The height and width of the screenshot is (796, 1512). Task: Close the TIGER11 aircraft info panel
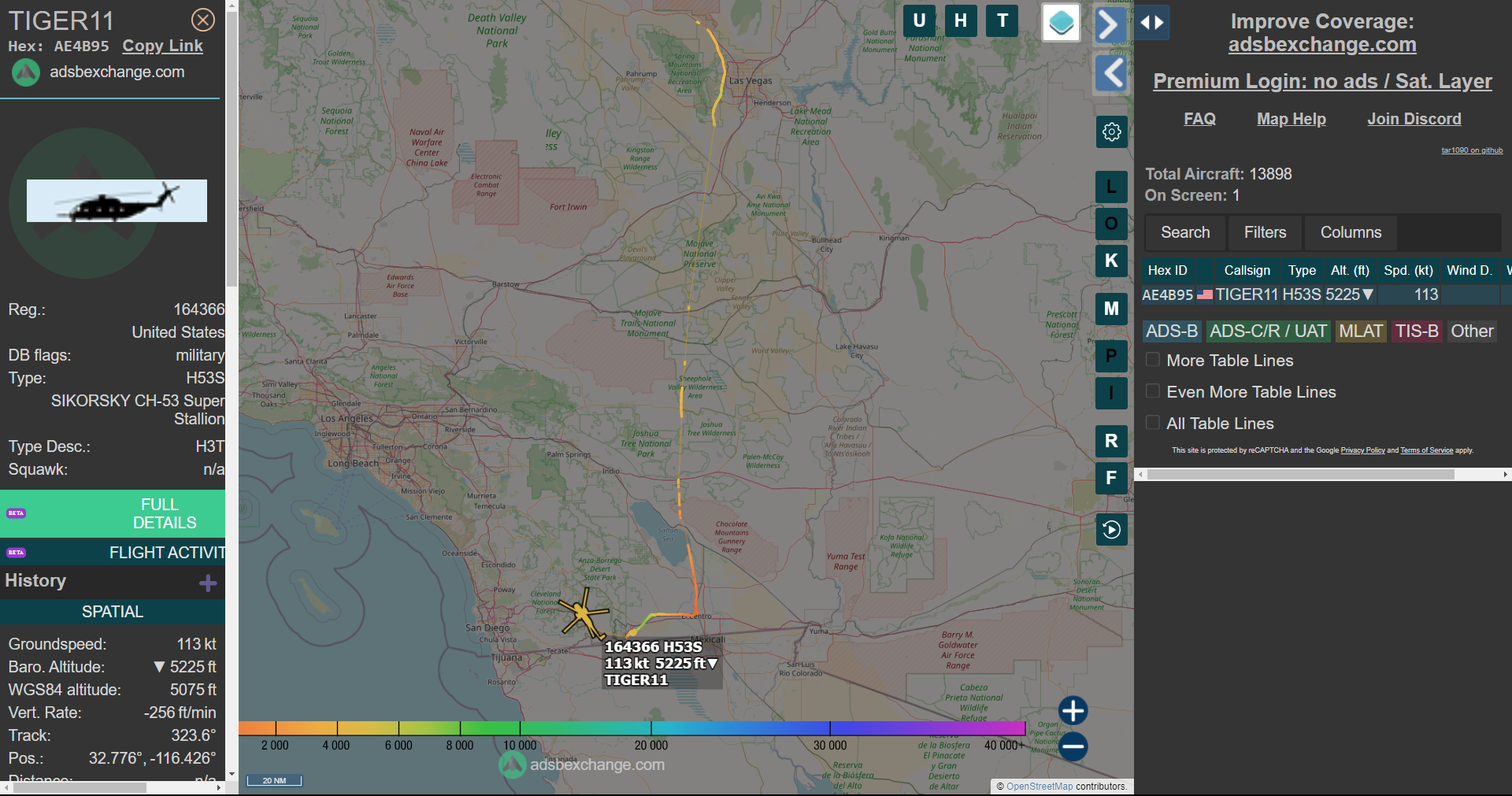click(203, 20)
